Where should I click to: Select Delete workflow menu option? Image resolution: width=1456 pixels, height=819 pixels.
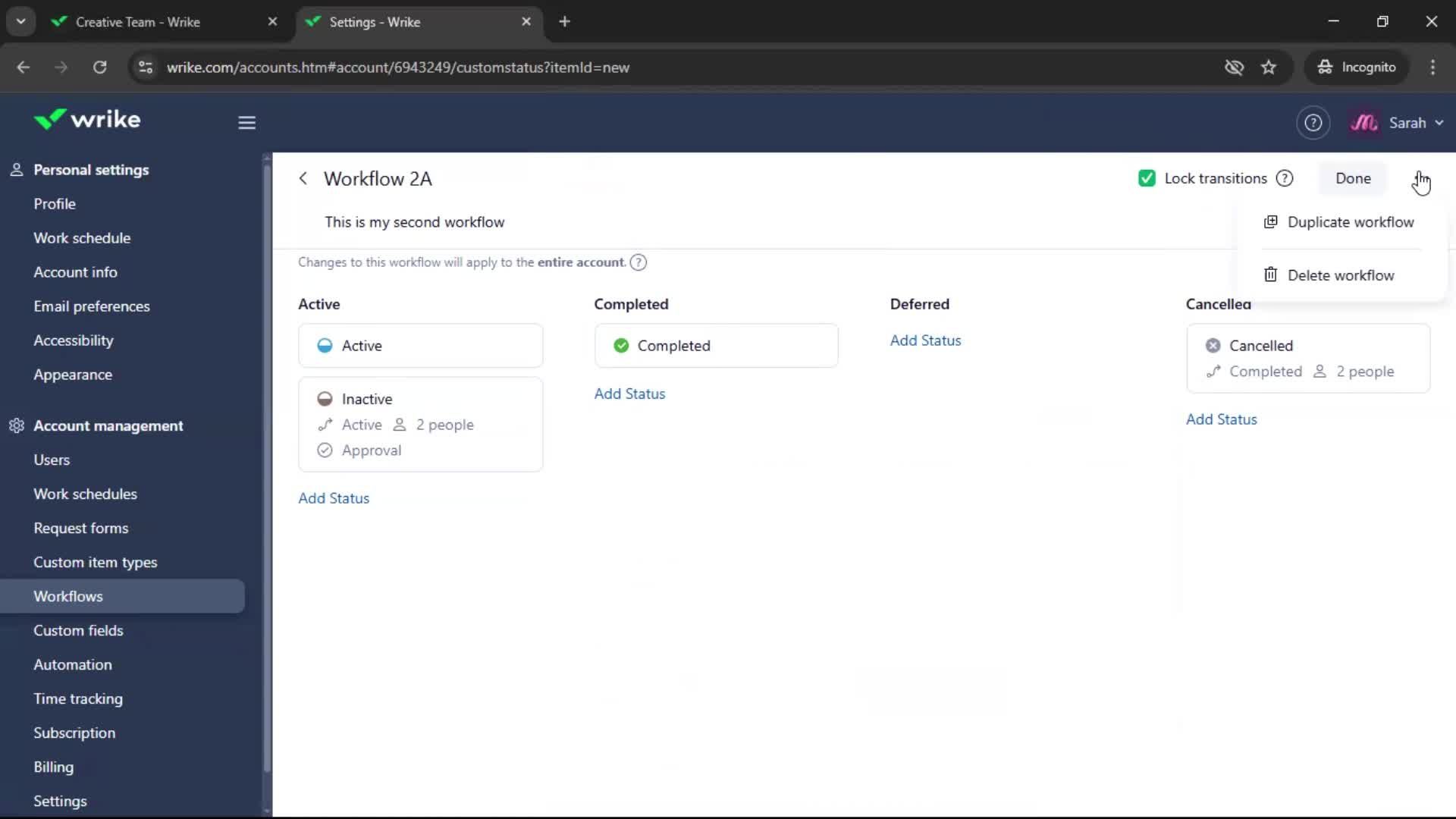click(x=1340, y=275)
